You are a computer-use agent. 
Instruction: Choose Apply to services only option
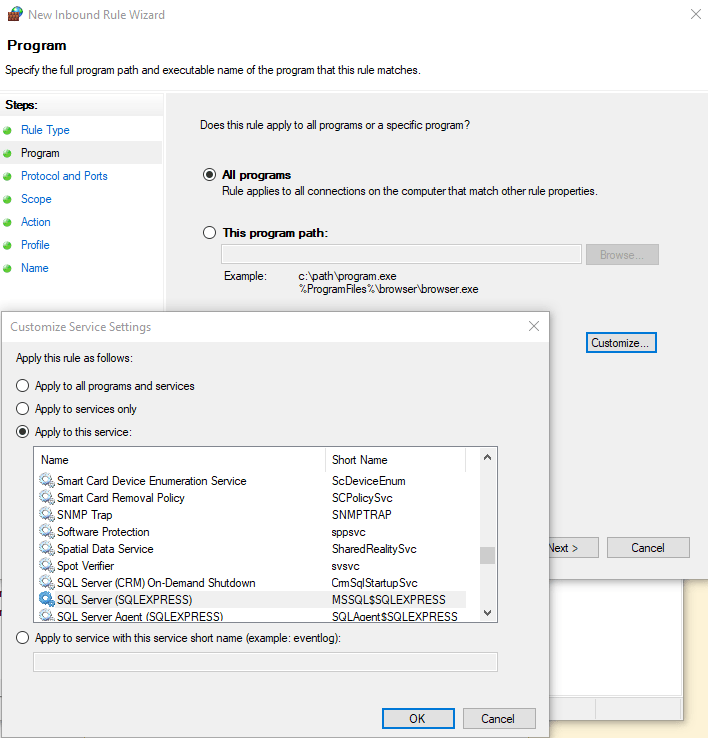pos(23,409)
